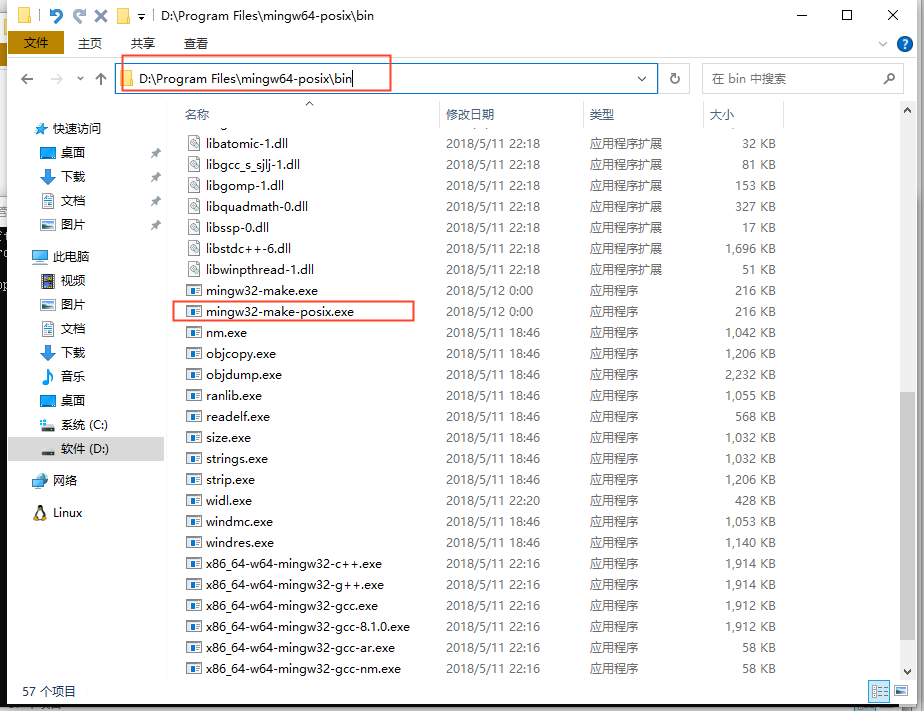The height and width of the screenshot is (711, 924).
Task: Click the file list vertical scrollbar thumb
Action: coord(908,514)
